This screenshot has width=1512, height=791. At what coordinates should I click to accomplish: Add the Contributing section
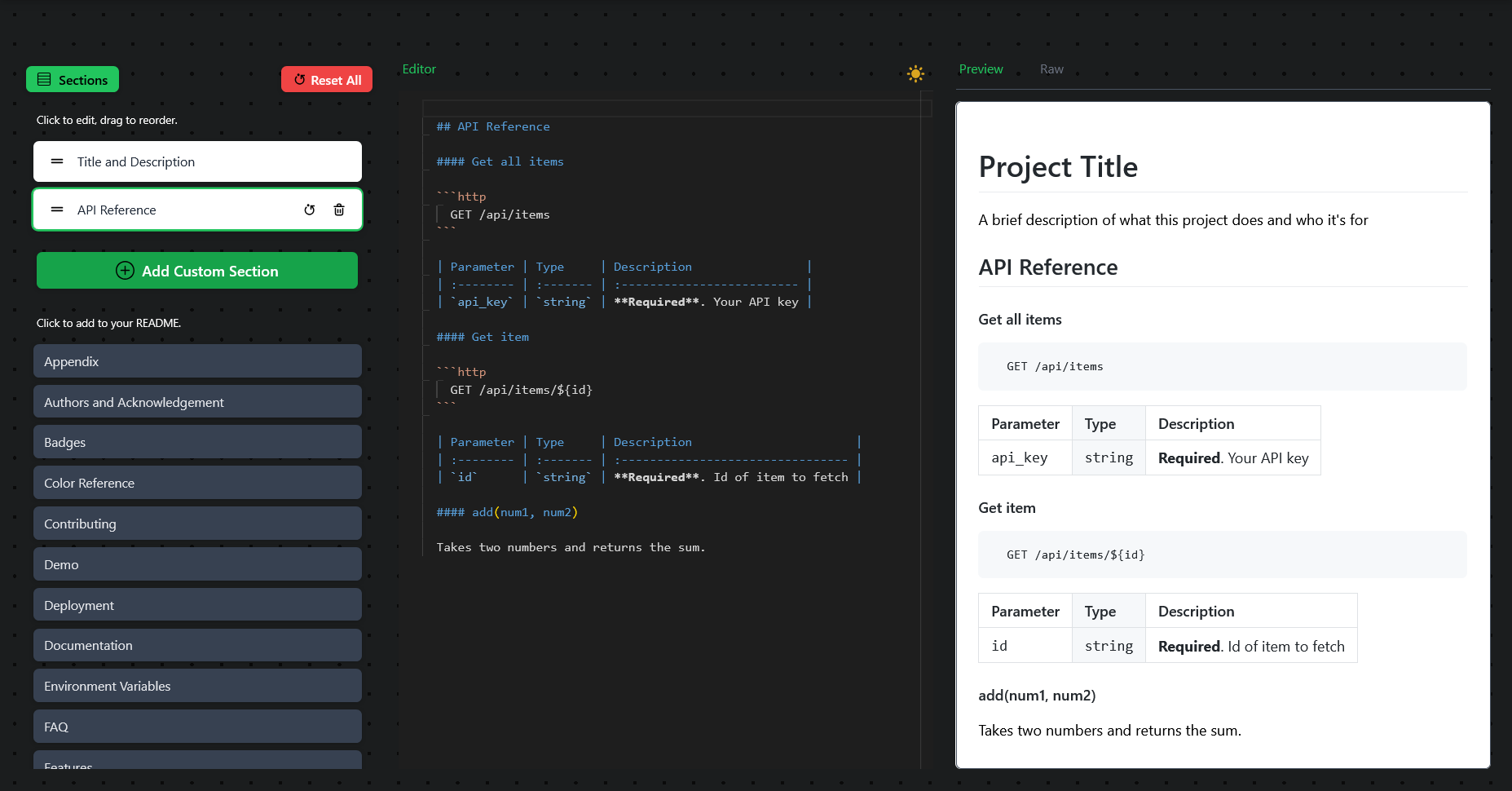pos(197,523)
